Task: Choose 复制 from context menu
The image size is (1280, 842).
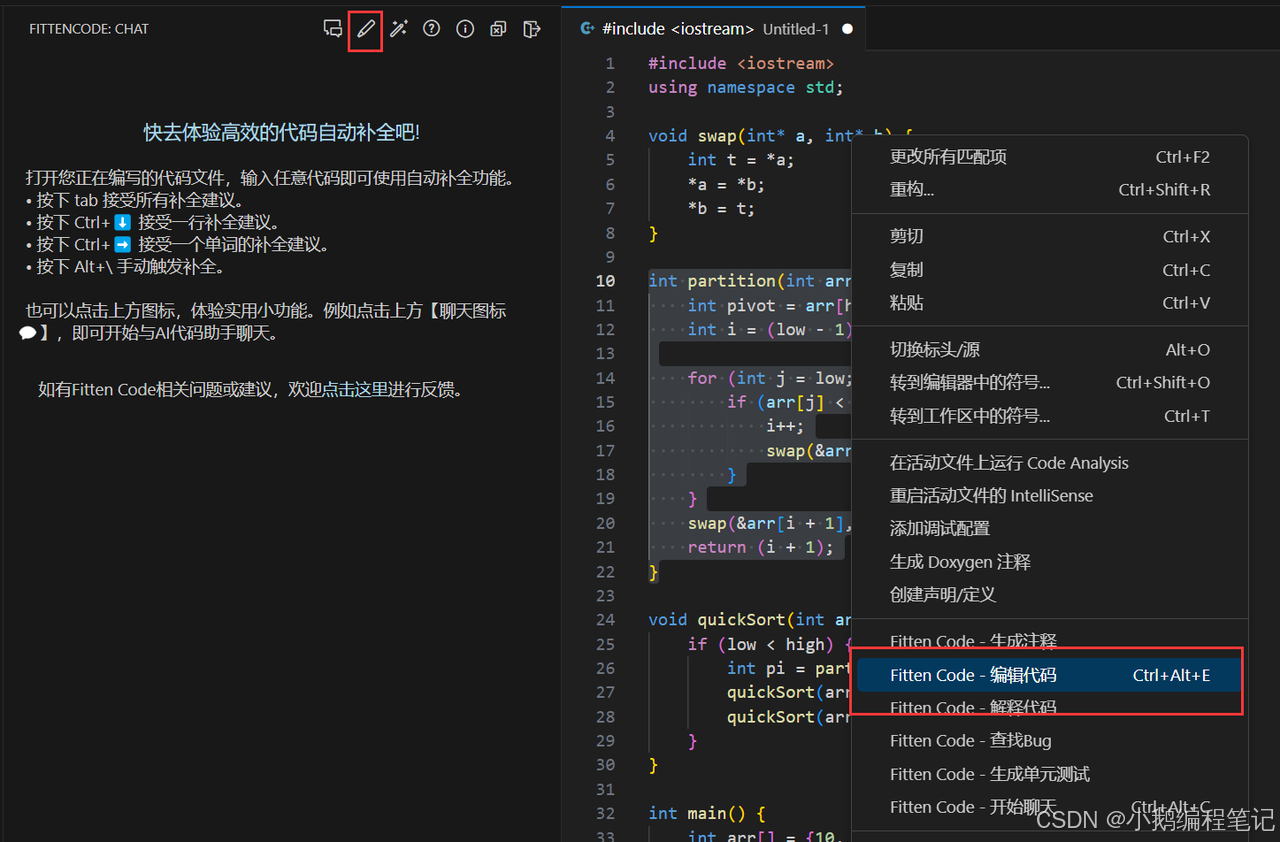Action: coord(1050,270)
